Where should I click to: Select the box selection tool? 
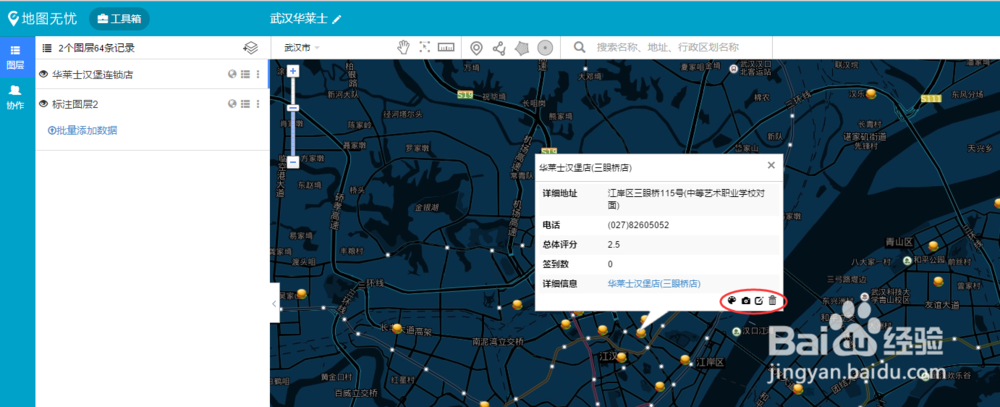point(425,48)
